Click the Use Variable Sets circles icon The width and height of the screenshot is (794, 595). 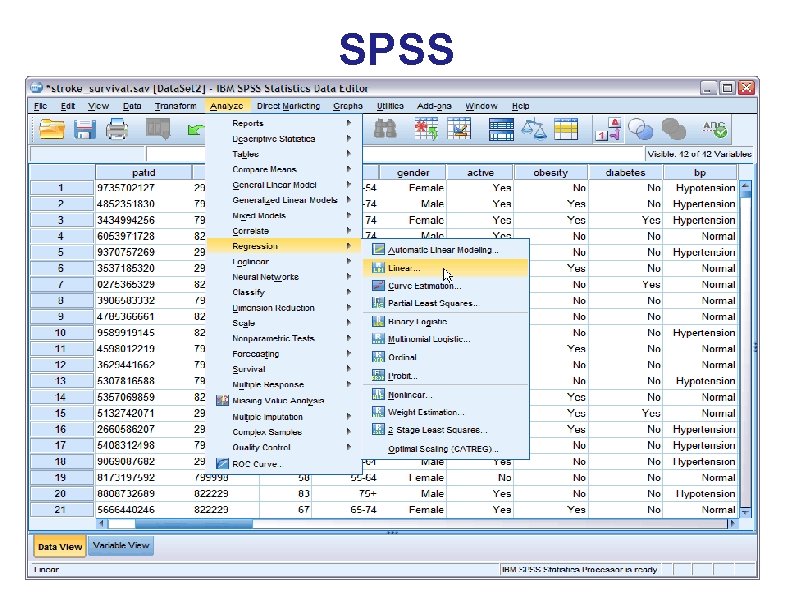click(641, 129)
